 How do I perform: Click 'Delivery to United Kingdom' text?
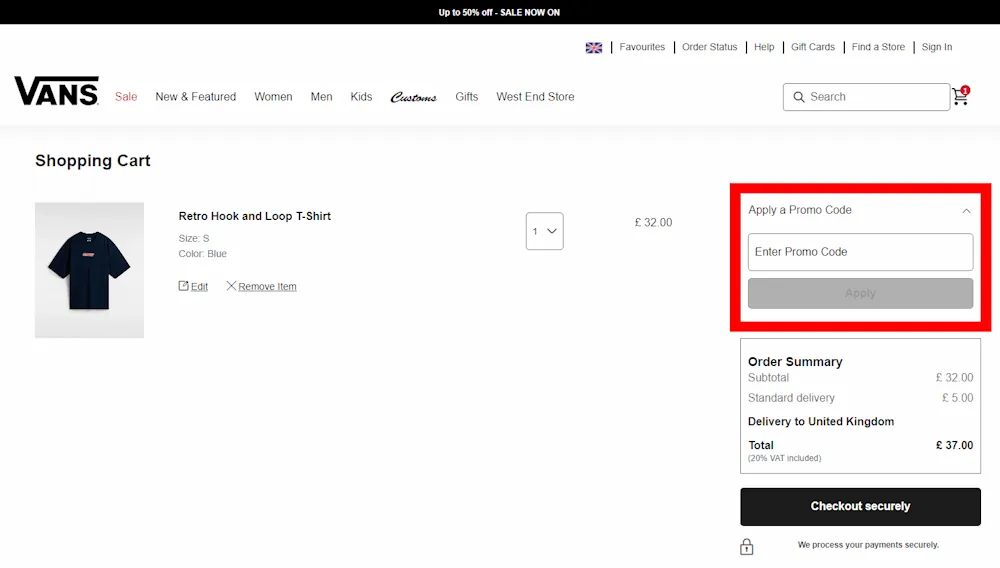(821, 421)
